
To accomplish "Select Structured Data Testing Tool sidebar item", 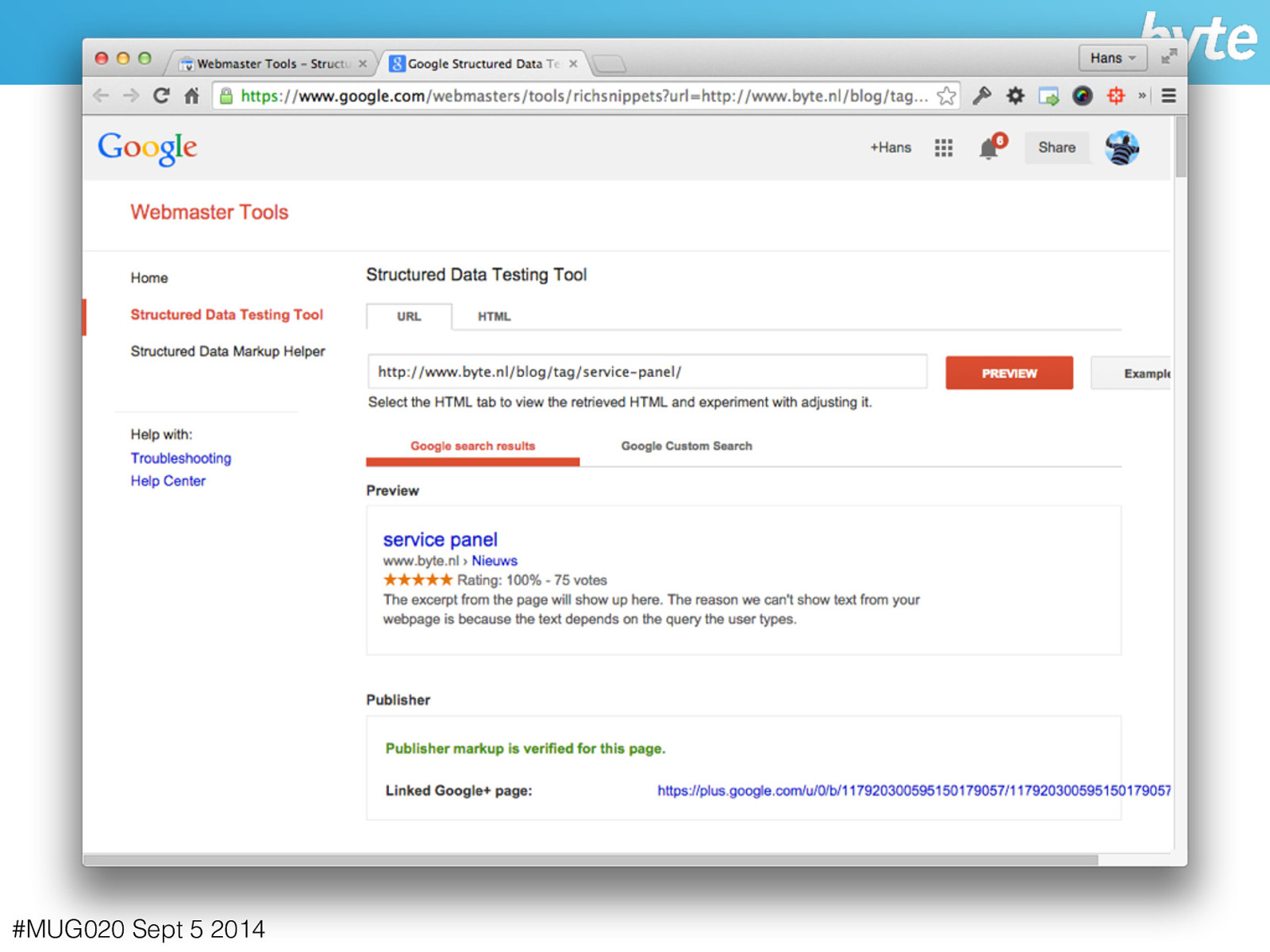I will point(227,315).
